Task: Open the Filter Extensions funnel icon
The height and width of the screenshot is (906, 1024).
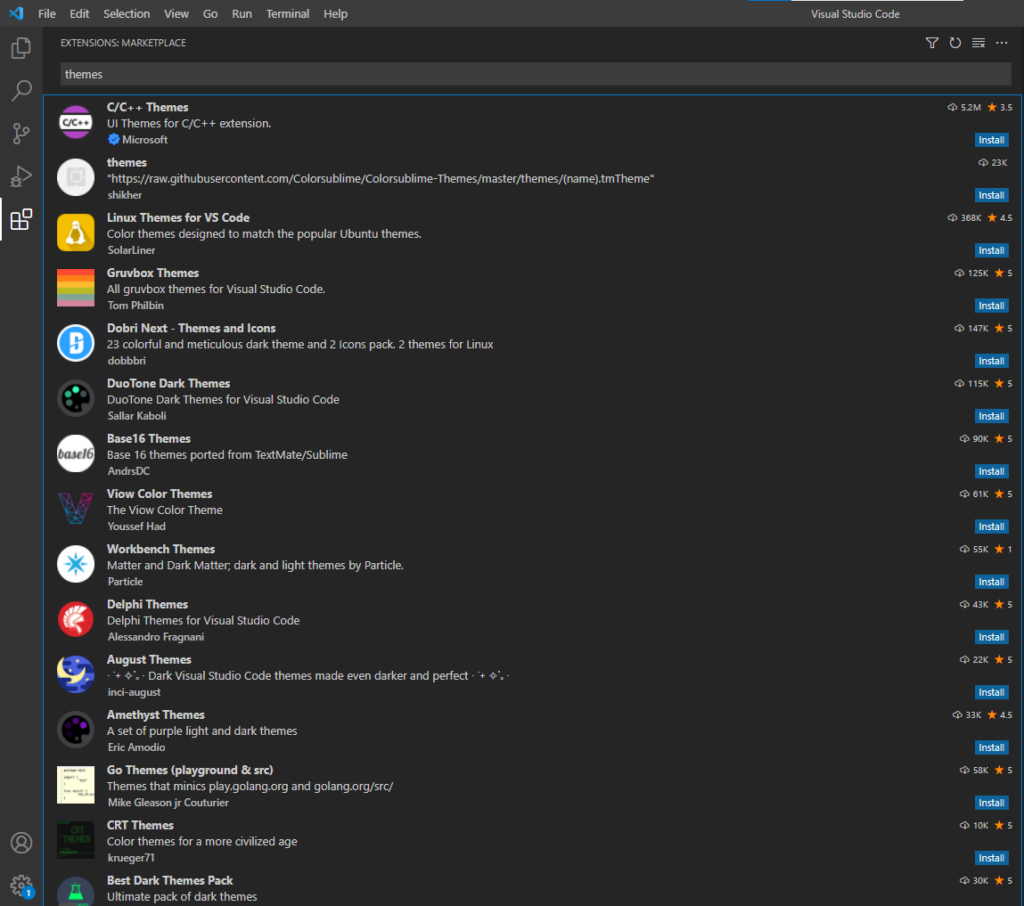Action: click(x=932, y=42)
